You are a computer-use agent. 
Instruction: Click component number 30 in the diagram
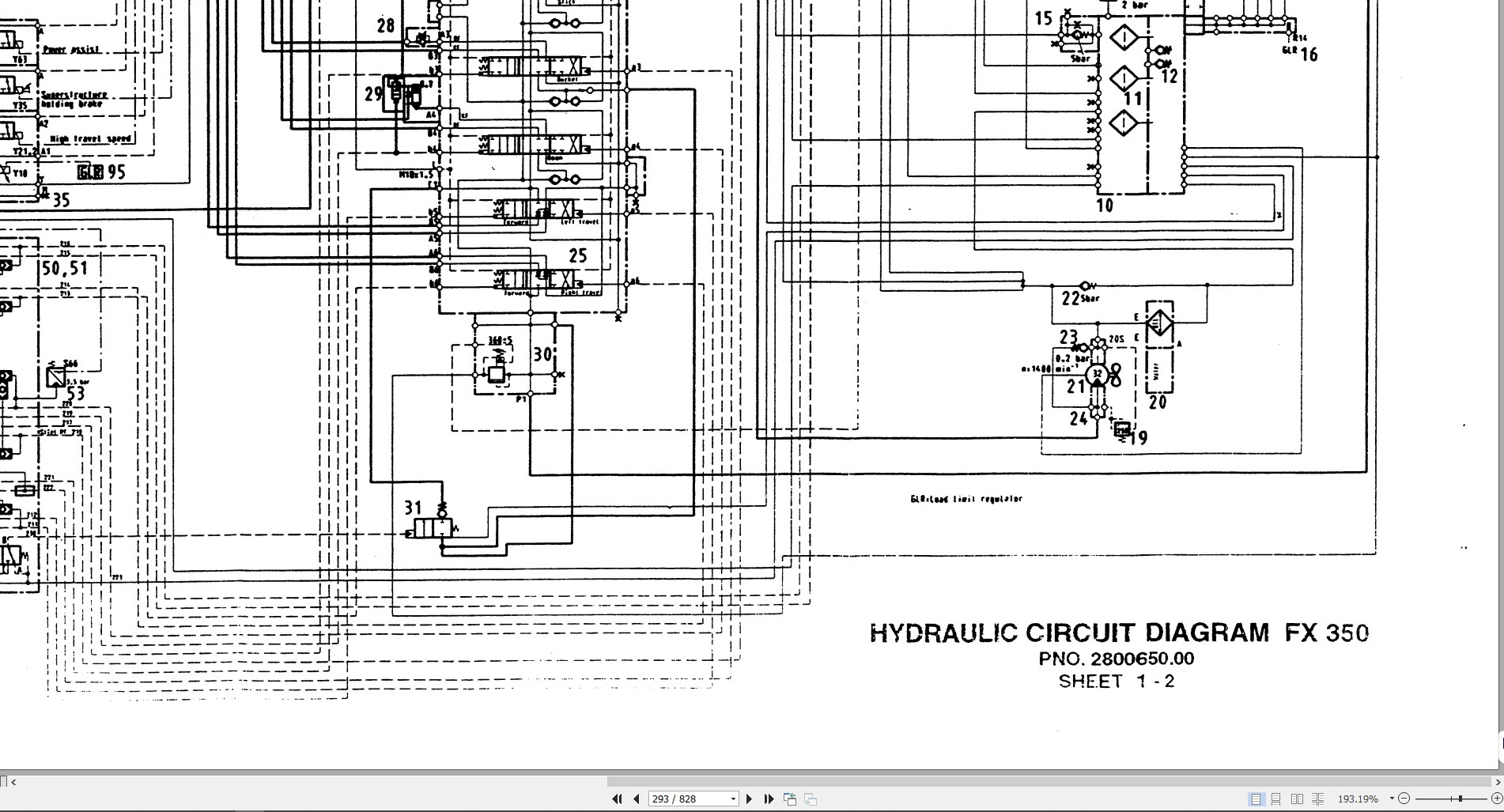pyautogui.click(x=542, y=354)
